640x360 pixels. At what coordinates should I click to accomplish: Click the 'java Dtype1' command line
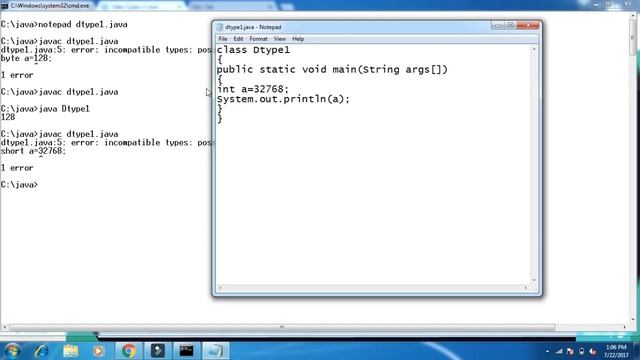pos(64,109)
